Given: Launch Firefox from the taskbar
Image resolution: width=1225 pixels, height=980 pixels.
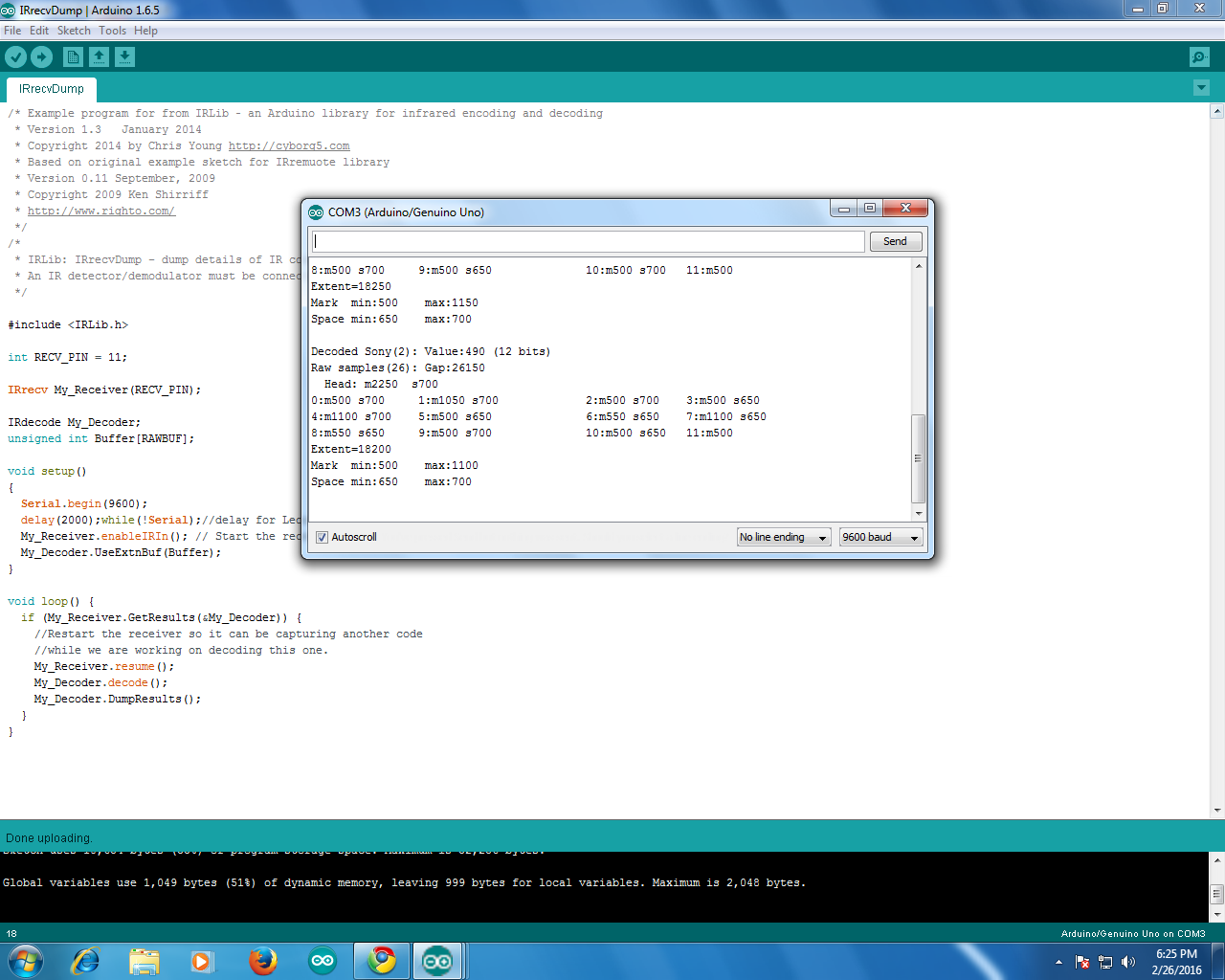Looking at the screenshot, I should pyautogui.click(x=262, y=961).
